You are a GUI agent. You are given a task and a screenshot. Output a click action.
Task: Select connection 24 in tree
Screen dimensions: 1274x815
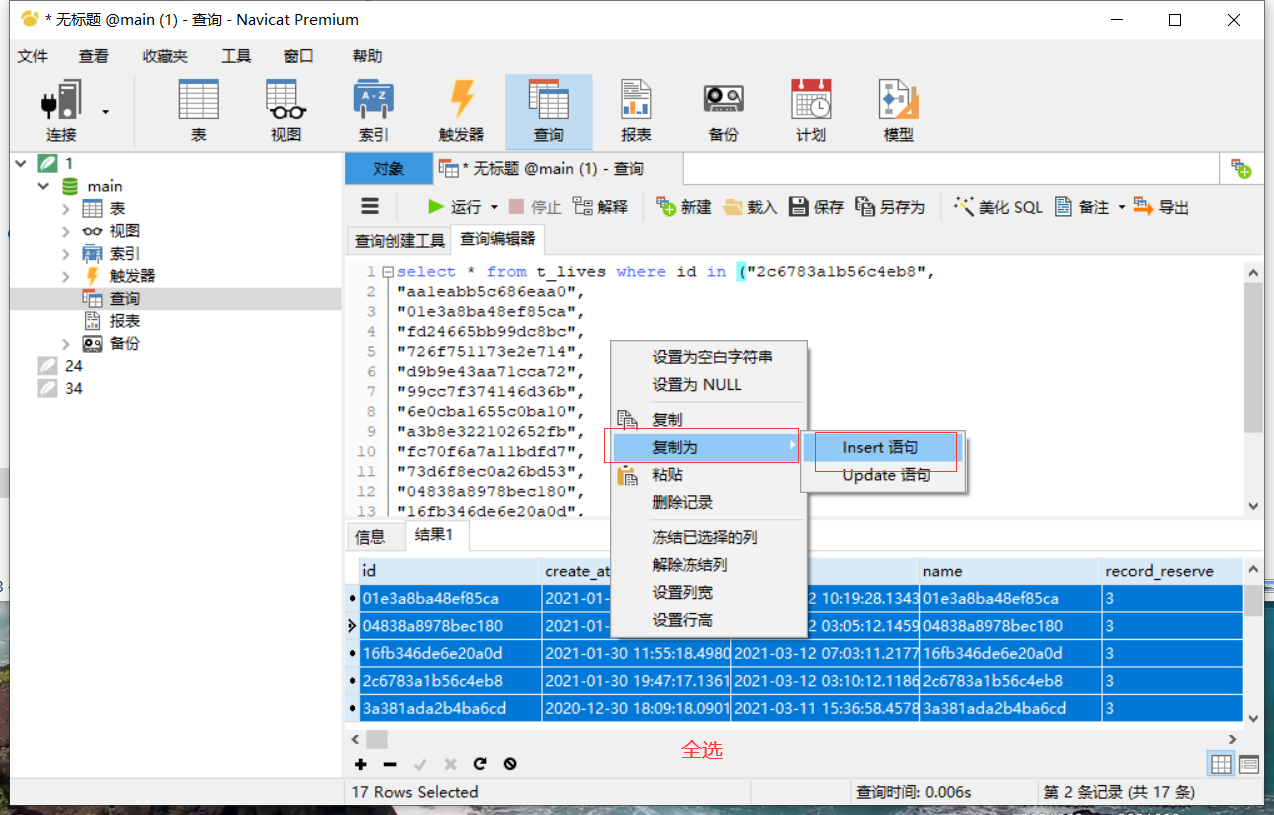coord(73,366)
